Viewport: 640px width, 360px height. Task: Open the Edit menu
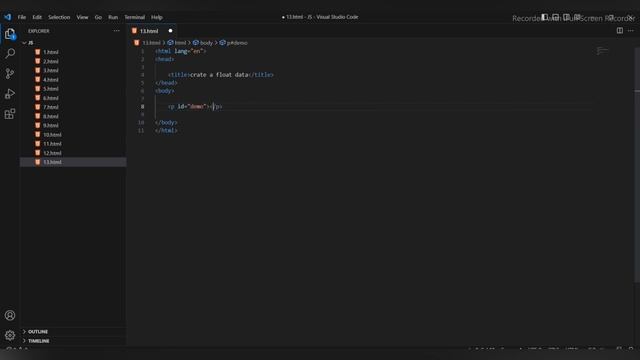[x=37, y=17]
